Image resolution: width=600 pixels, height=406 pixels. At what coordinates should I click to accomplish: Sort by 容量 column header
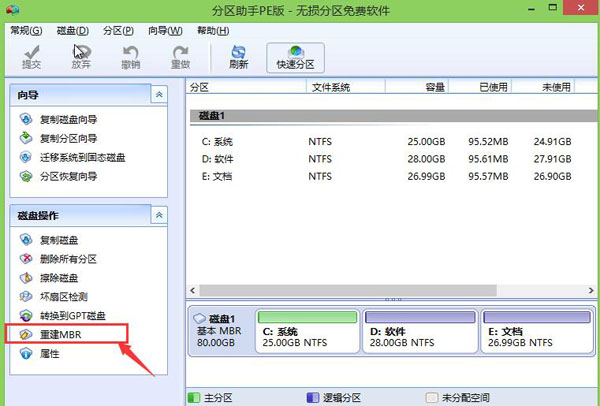[417, 87]
